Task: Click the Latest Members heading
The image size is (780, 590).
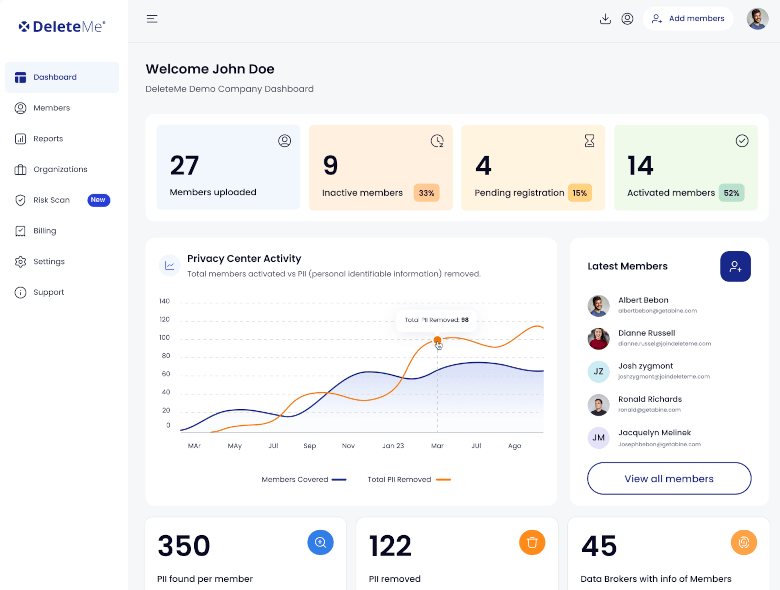Action: (627, 266)
